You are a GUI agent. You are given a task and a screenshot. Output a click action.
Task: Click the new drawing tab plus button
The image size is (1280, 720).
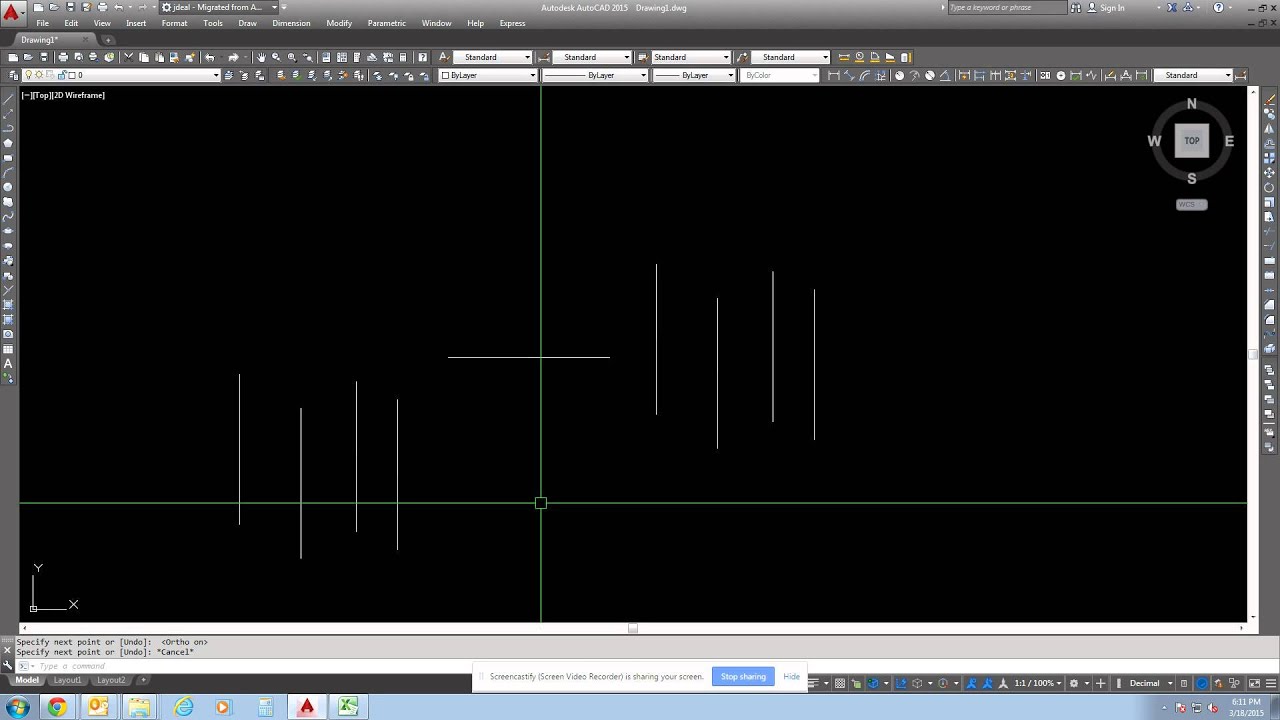point(108,40)
